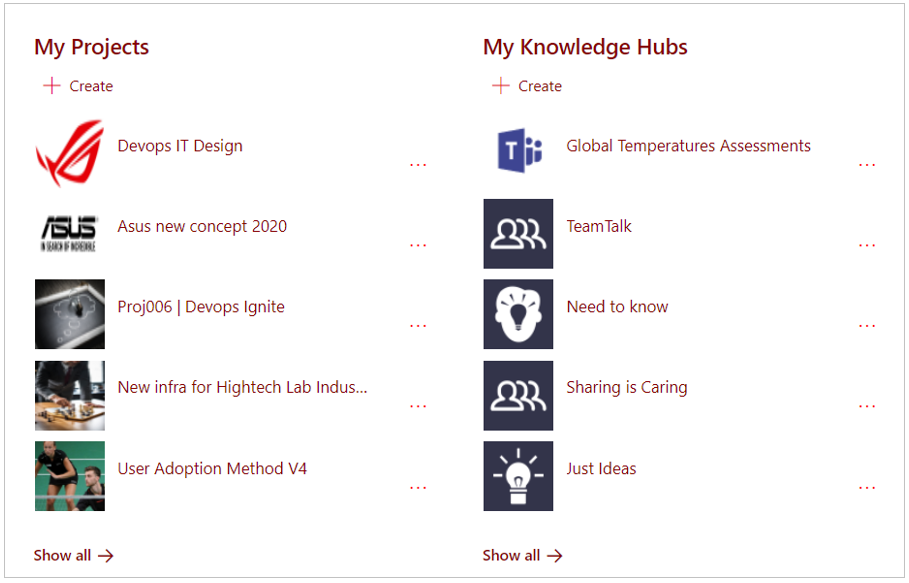
Task: Show all projects under My Projects
Action: (73, 555)
